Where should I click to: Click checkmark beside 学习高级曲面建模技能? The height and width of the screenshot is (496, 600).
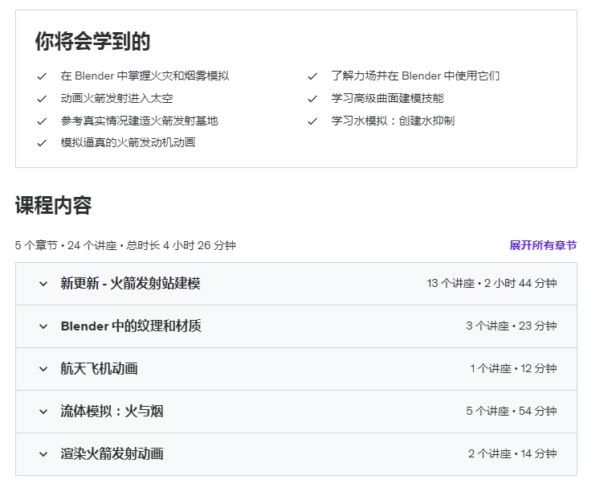tap(313, 99)
